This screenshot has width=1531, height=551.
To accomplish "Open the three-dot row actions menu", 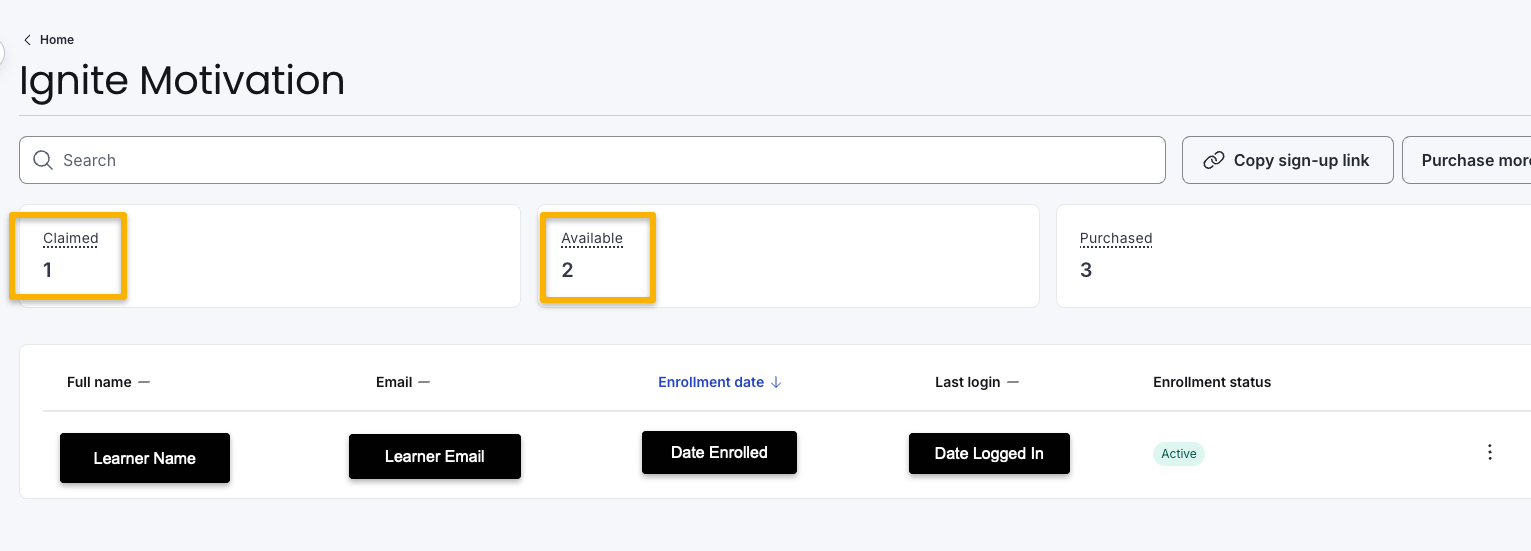I will point(1489,452).
